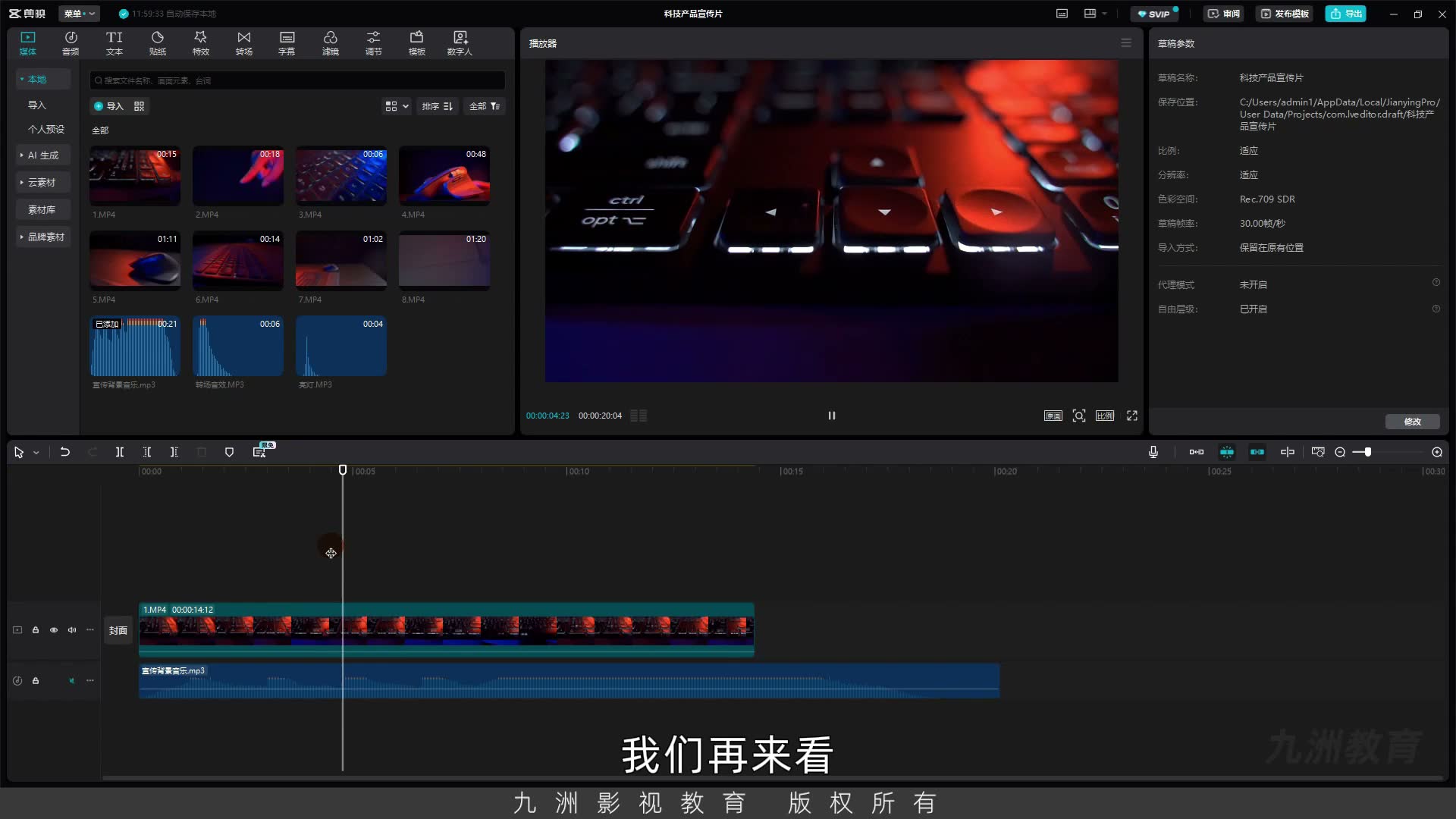Image resolution: width=1456 pixels, height=819 pixels.
Task: Select 素材库 material library
Action: tap(42, 209)
